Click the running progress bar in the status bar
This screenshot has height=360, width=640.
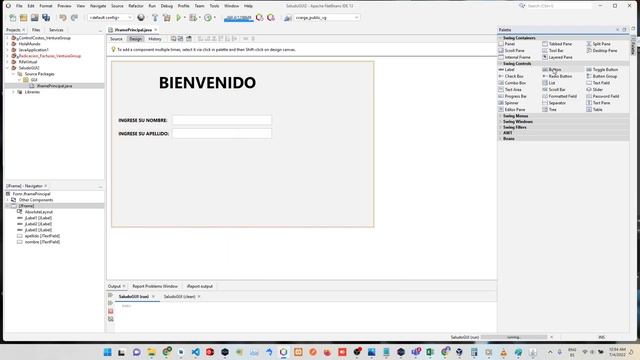514,337
